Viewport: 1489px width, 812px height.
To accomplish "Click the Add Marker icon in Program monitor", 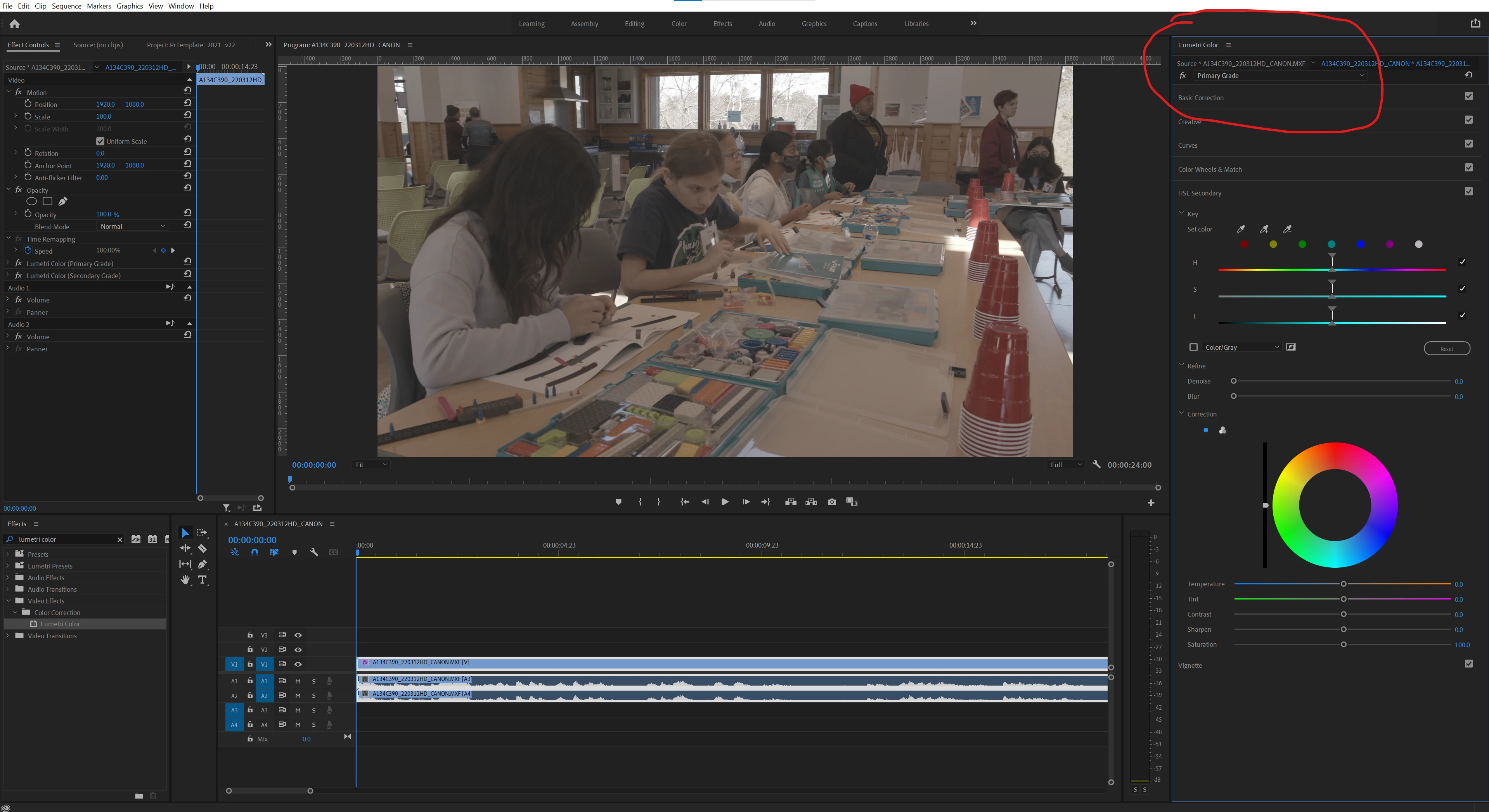I will click(x=618, y=502).
